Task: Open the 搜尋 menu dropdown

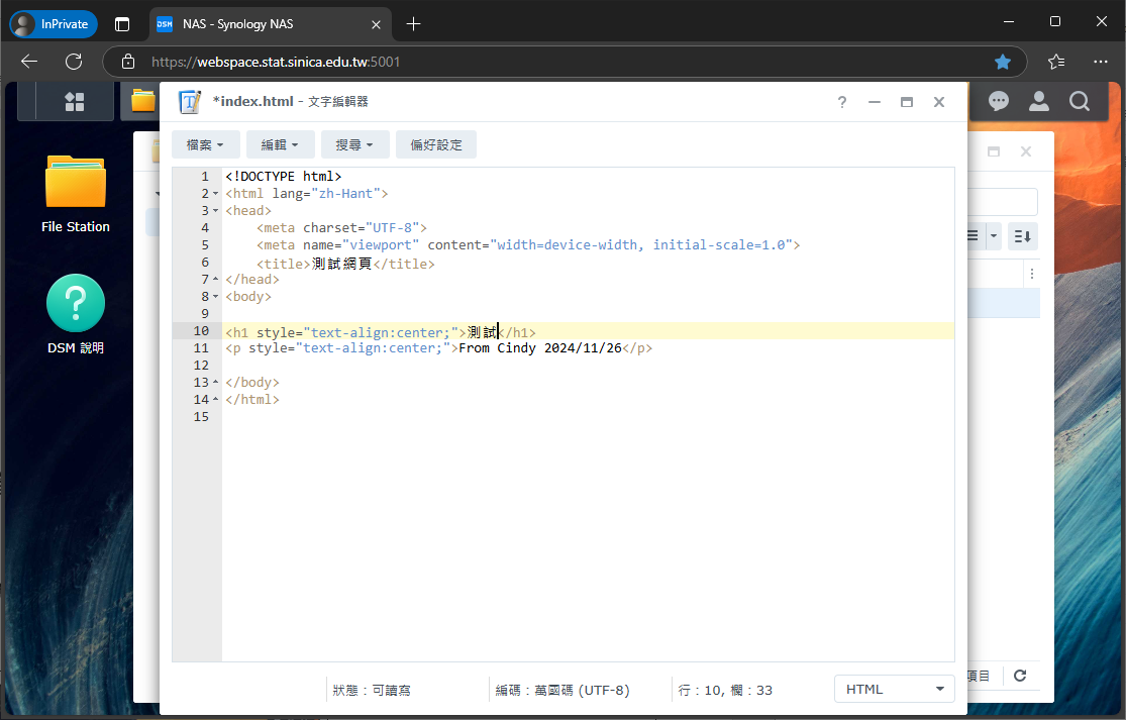Action: (x=354, y=145)
